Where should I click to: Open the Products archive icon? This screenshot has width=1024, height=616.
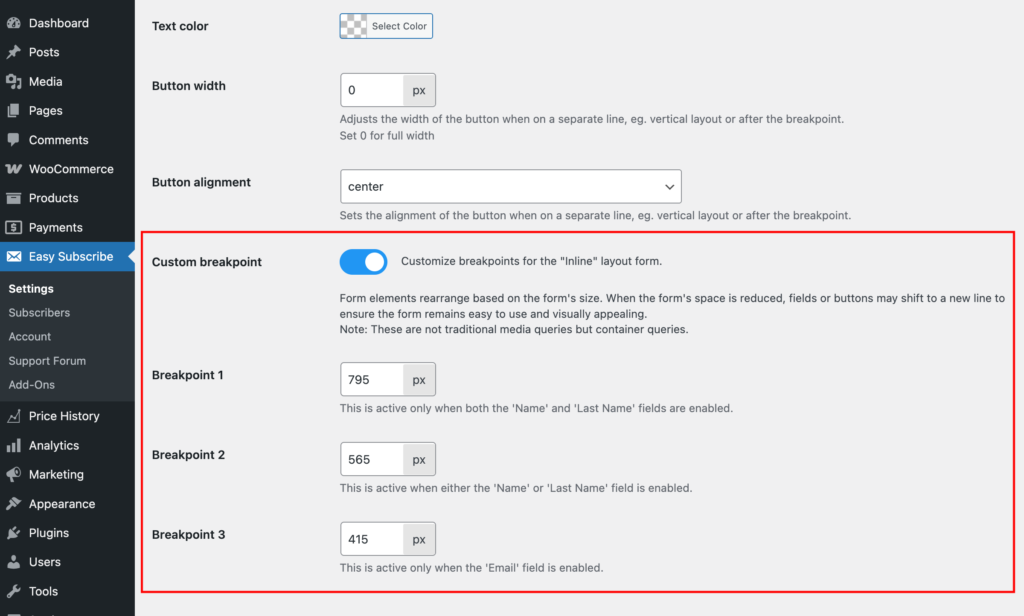[x=14, y=198]
